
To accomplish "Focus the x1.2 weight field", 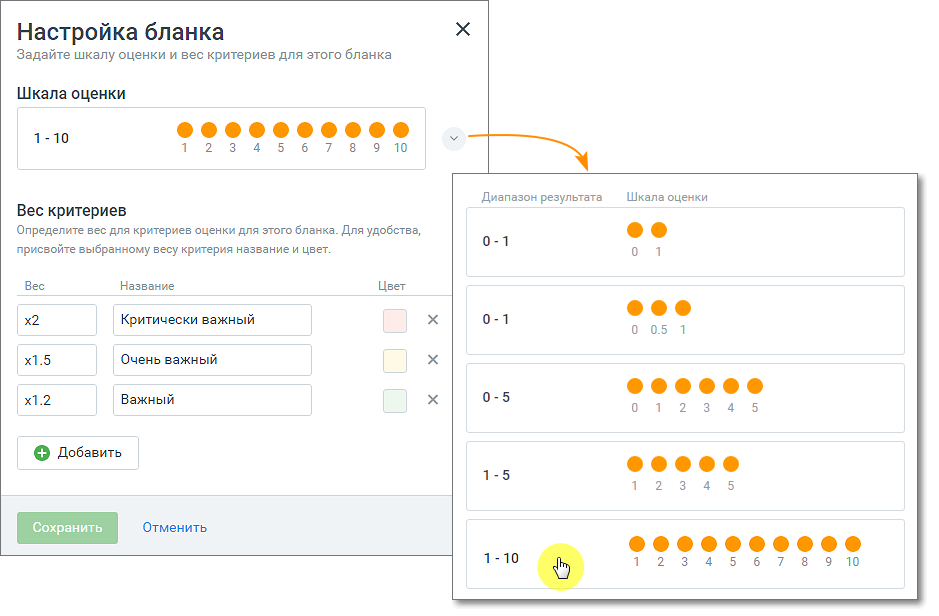I will (57, 400).
